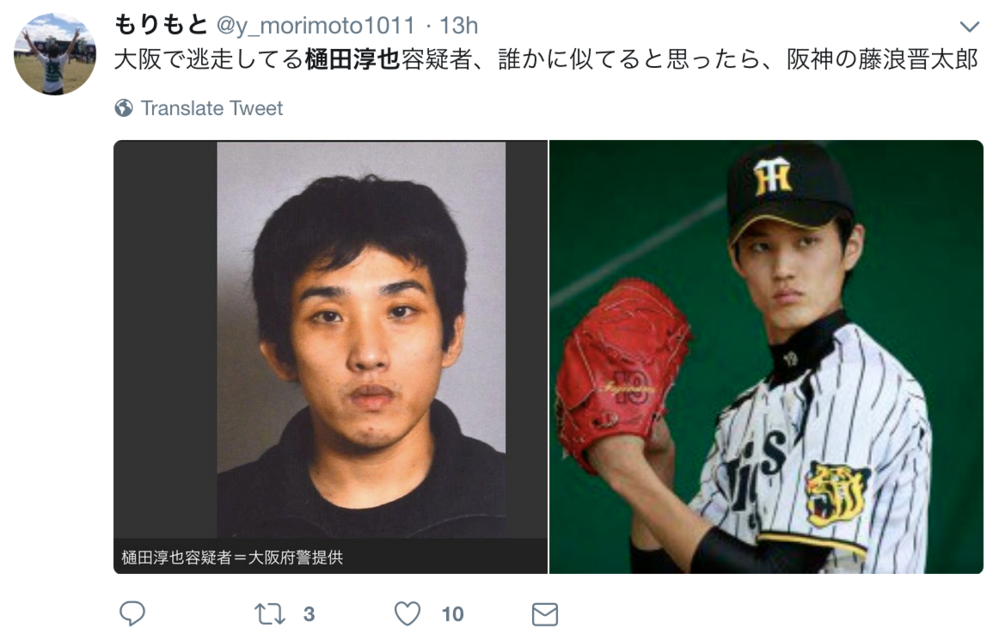Click the Translate Tweet link
Image resolution: width=999 pixels, height=634 pixels.
[212, 108]
